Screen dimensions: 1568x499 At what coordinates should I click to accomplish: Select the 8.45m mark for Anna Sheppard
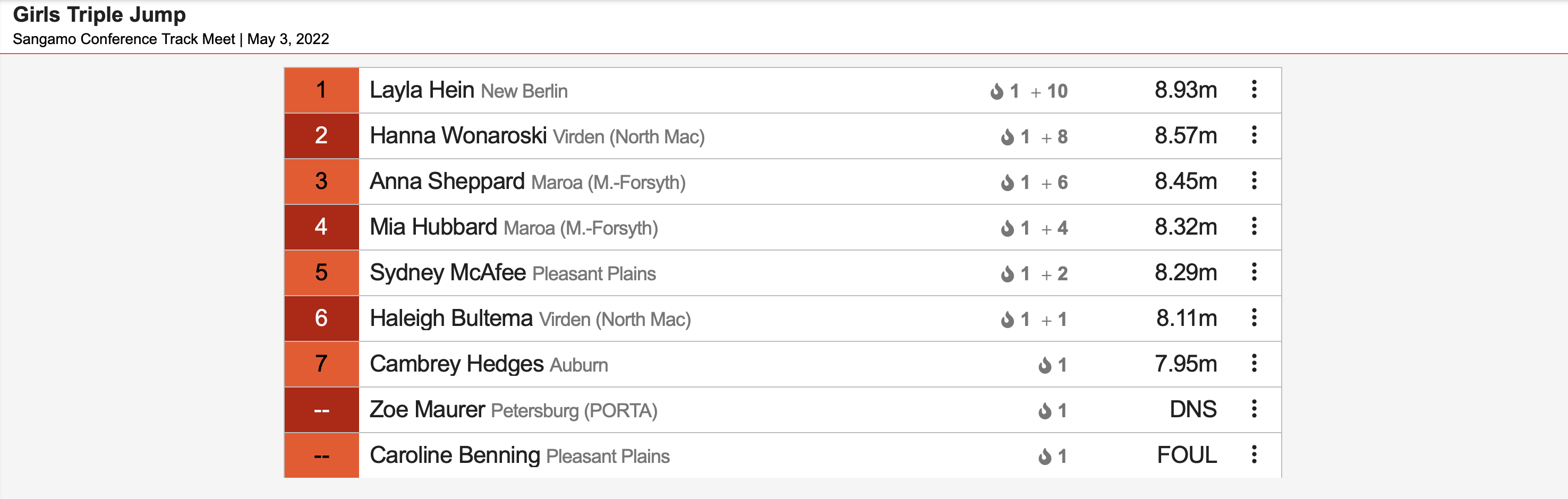[x=1186, y=182]
